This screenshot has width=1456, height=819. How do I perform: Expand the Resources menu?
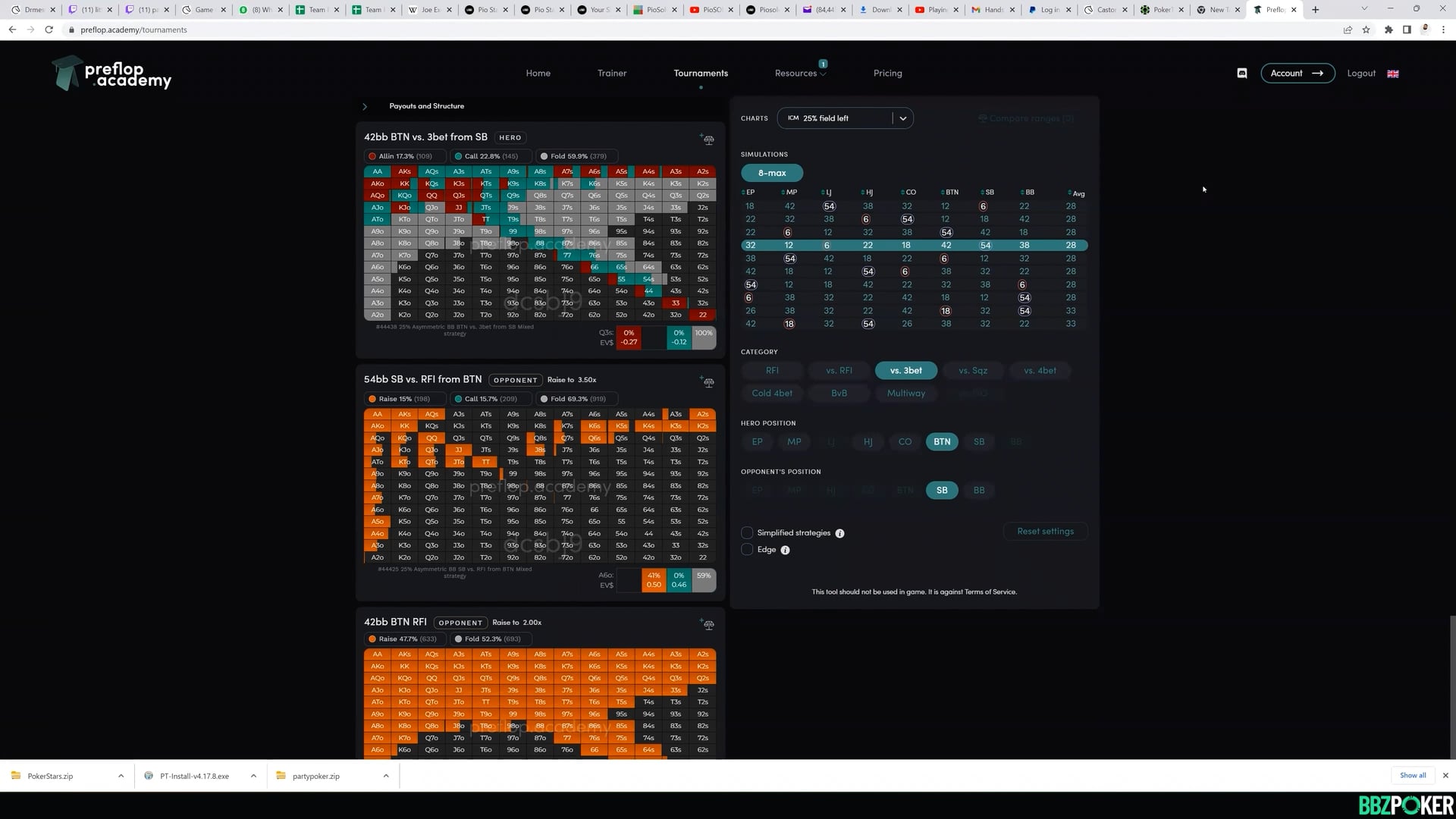click(x=799, y=74)
